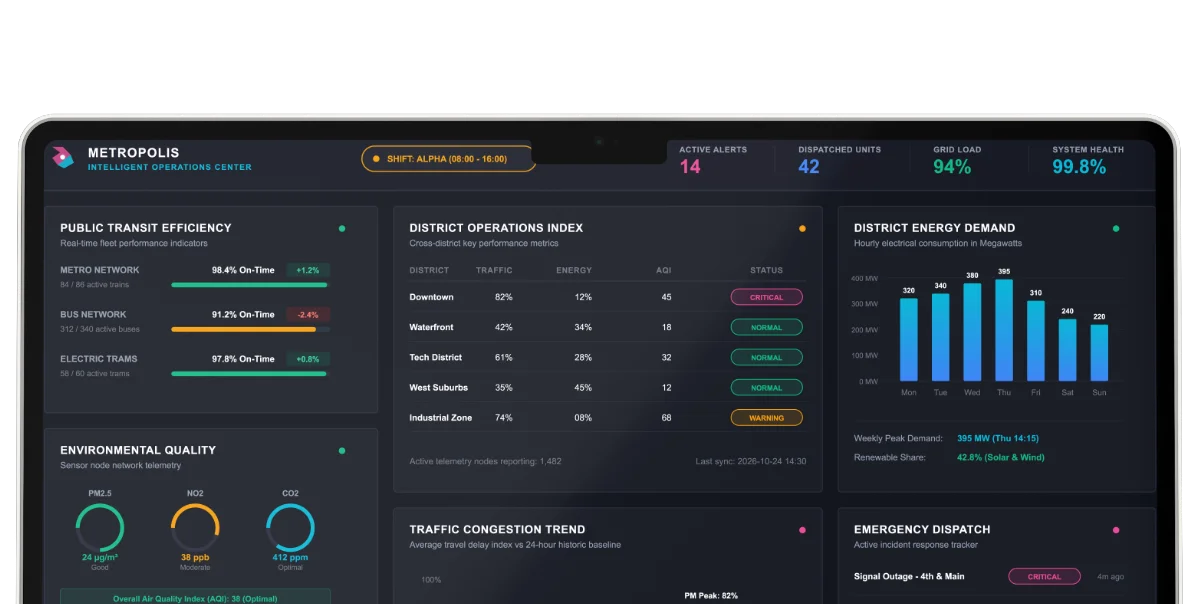
Task: Click the Normal status badge for West Suburbs
Action: 767,387
